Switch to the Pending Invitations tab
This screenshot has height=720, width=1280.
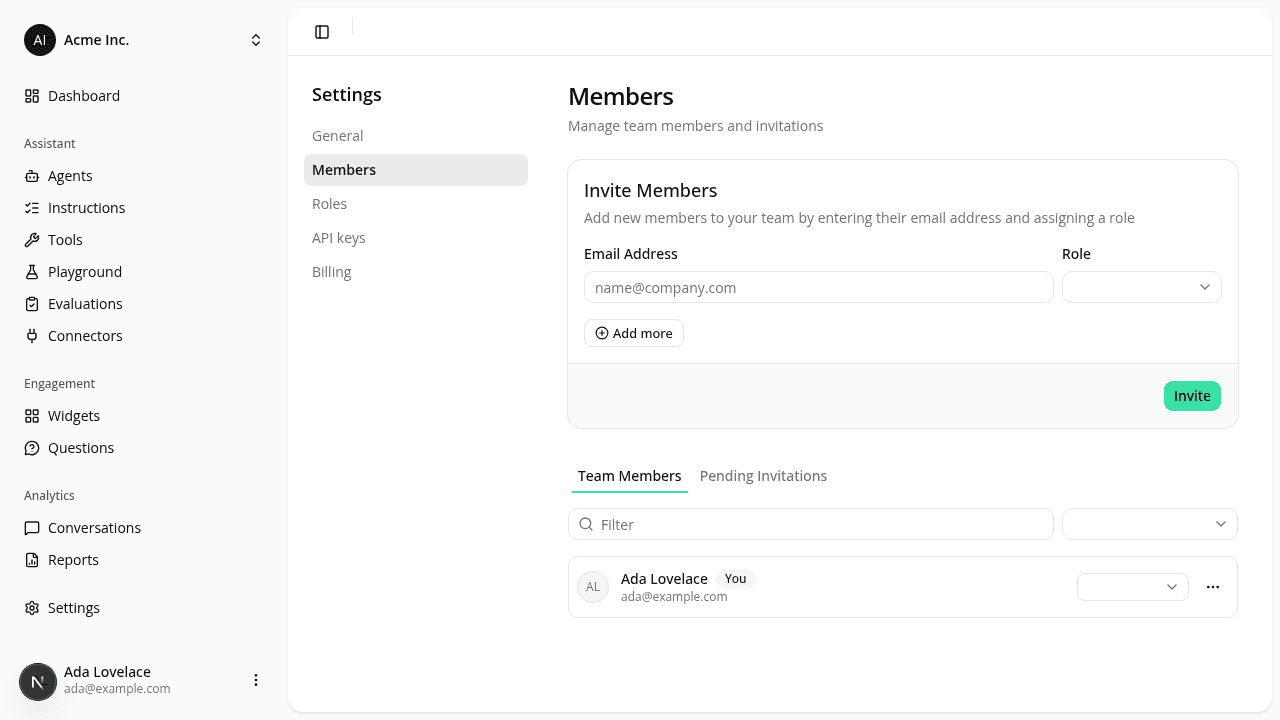pyautogui.click(x=763, y=476)
